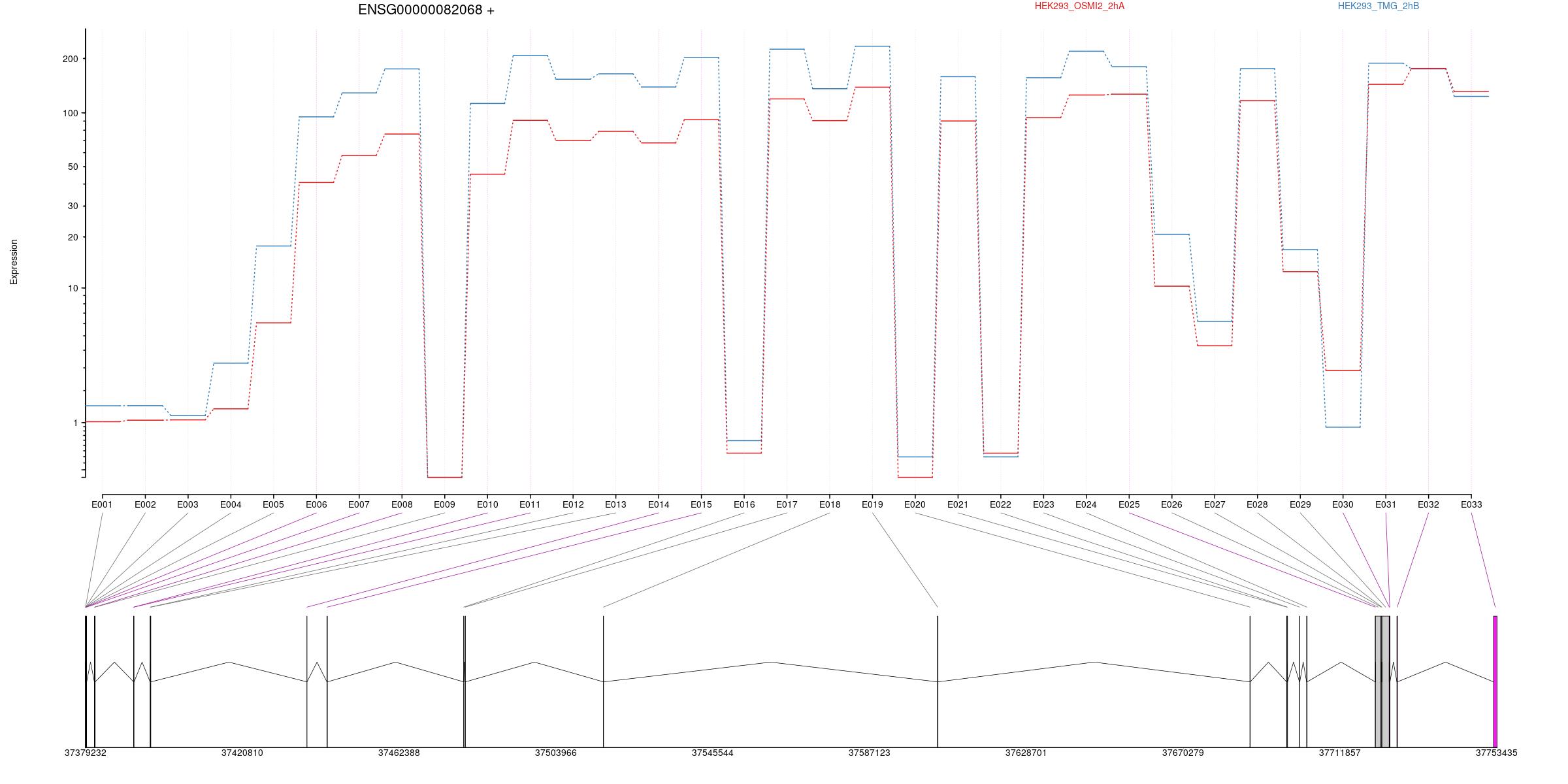This screenshot has width=1568, height=784.
Task: Click the exon label E014
Action: click(x=659, y=504)
